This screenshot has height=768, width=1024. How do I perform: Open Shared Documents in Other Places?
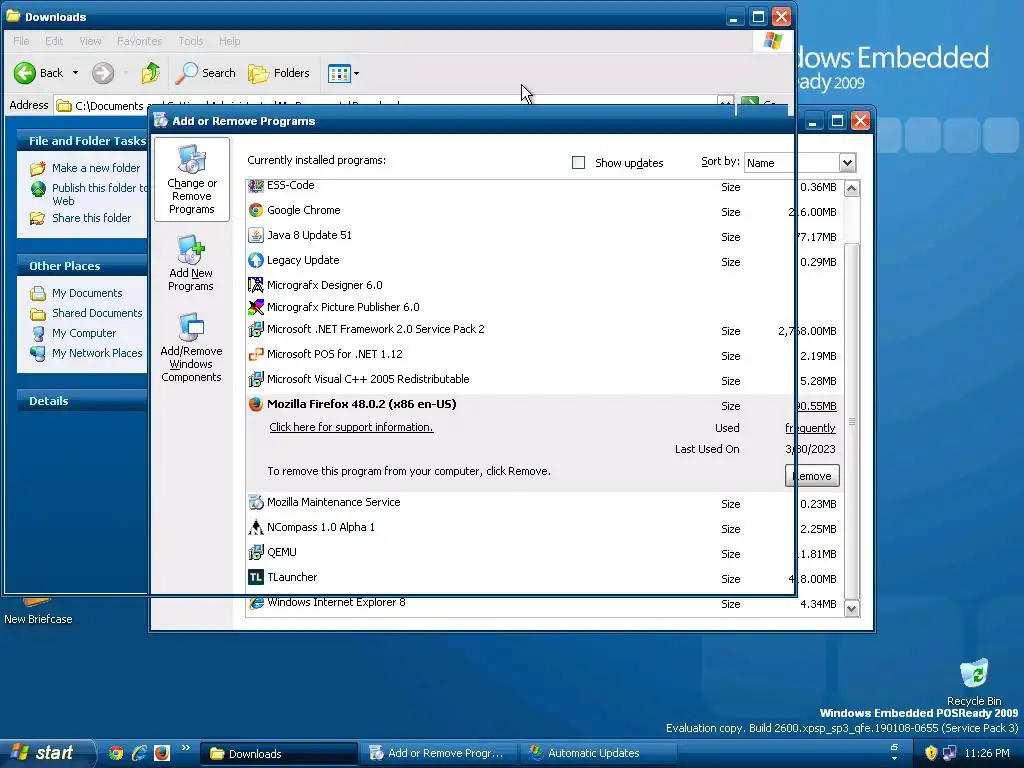[x=97, y=313]
